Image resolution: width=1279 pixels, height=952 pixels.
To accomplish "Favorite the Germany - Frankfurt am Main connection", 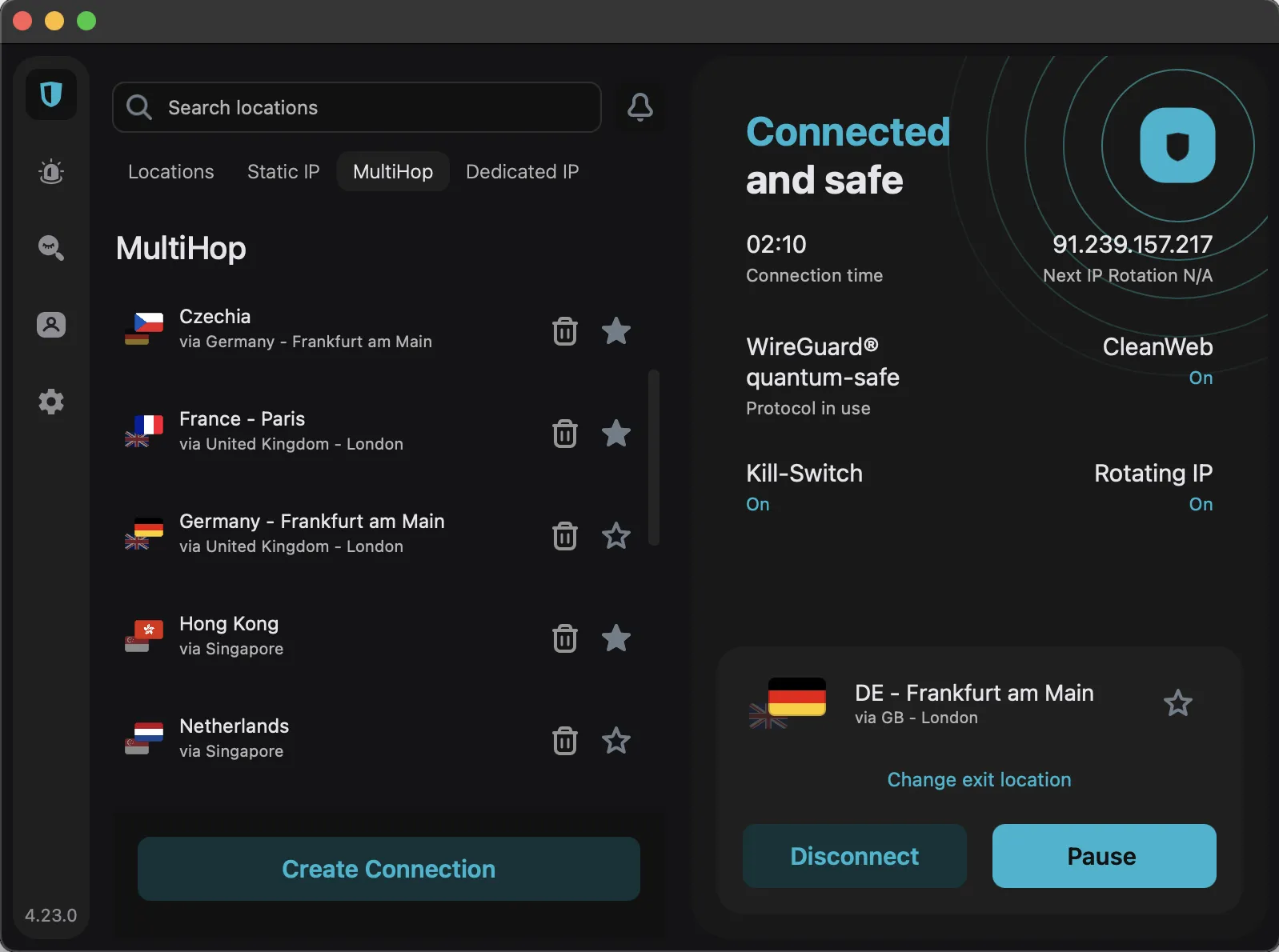I will click(615, 536).
